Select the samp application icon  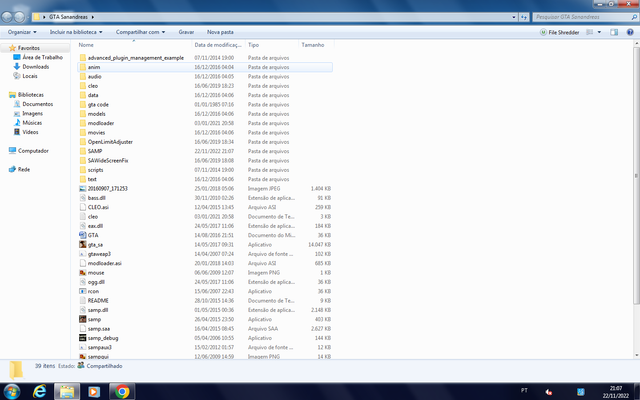(83, 319)
